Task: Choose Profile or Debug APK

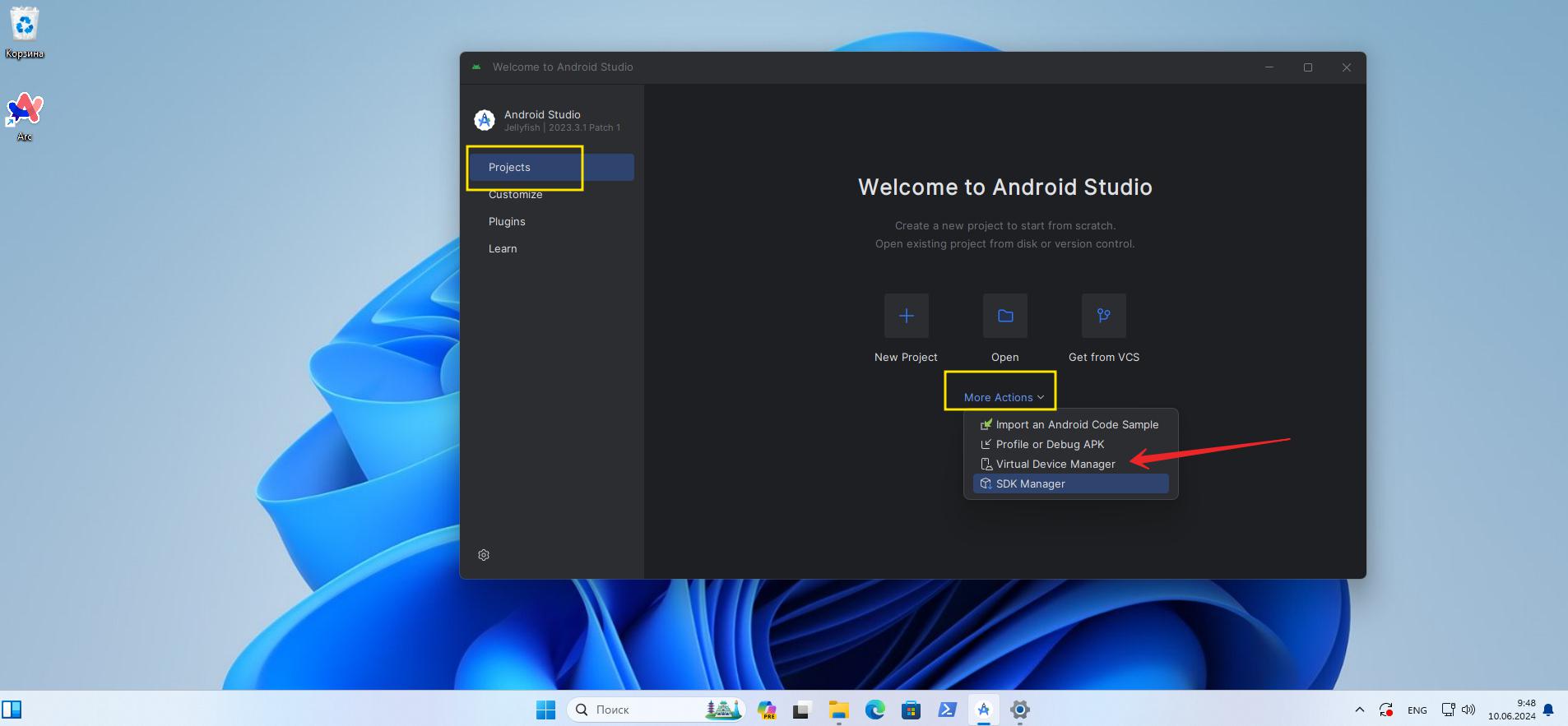Action: (1070, 445)
